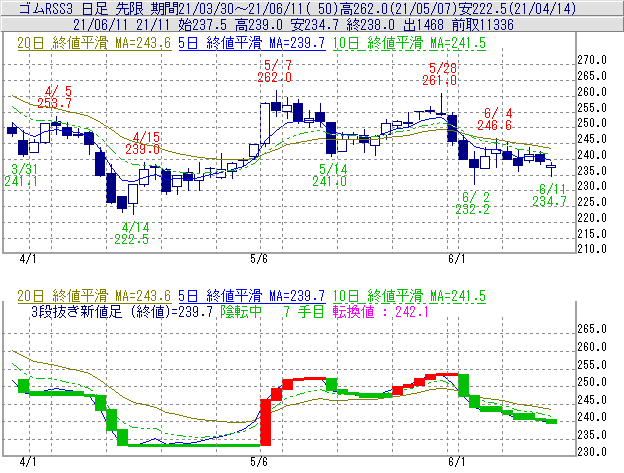Click the 6/1 date label under the upper chart
This screenshot has height=473, width=624.
click(x=456, y=259)
